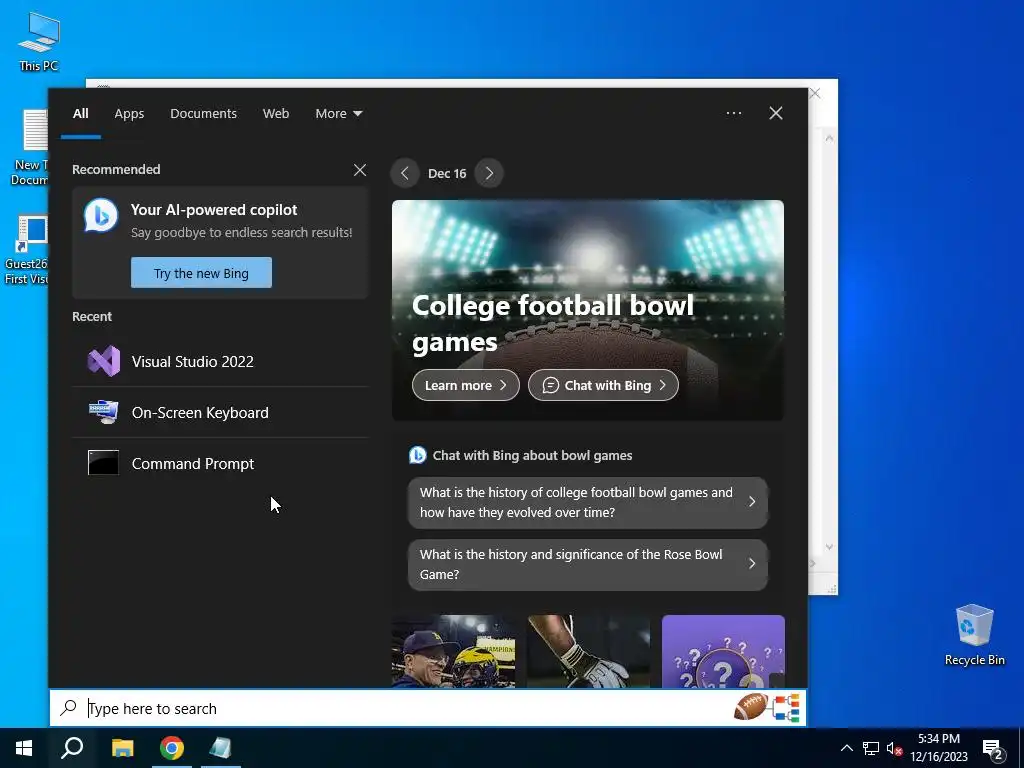Expand the More dropdown
The width and height of the screenshot is (1024, 768).
click(x=338, y=114)
